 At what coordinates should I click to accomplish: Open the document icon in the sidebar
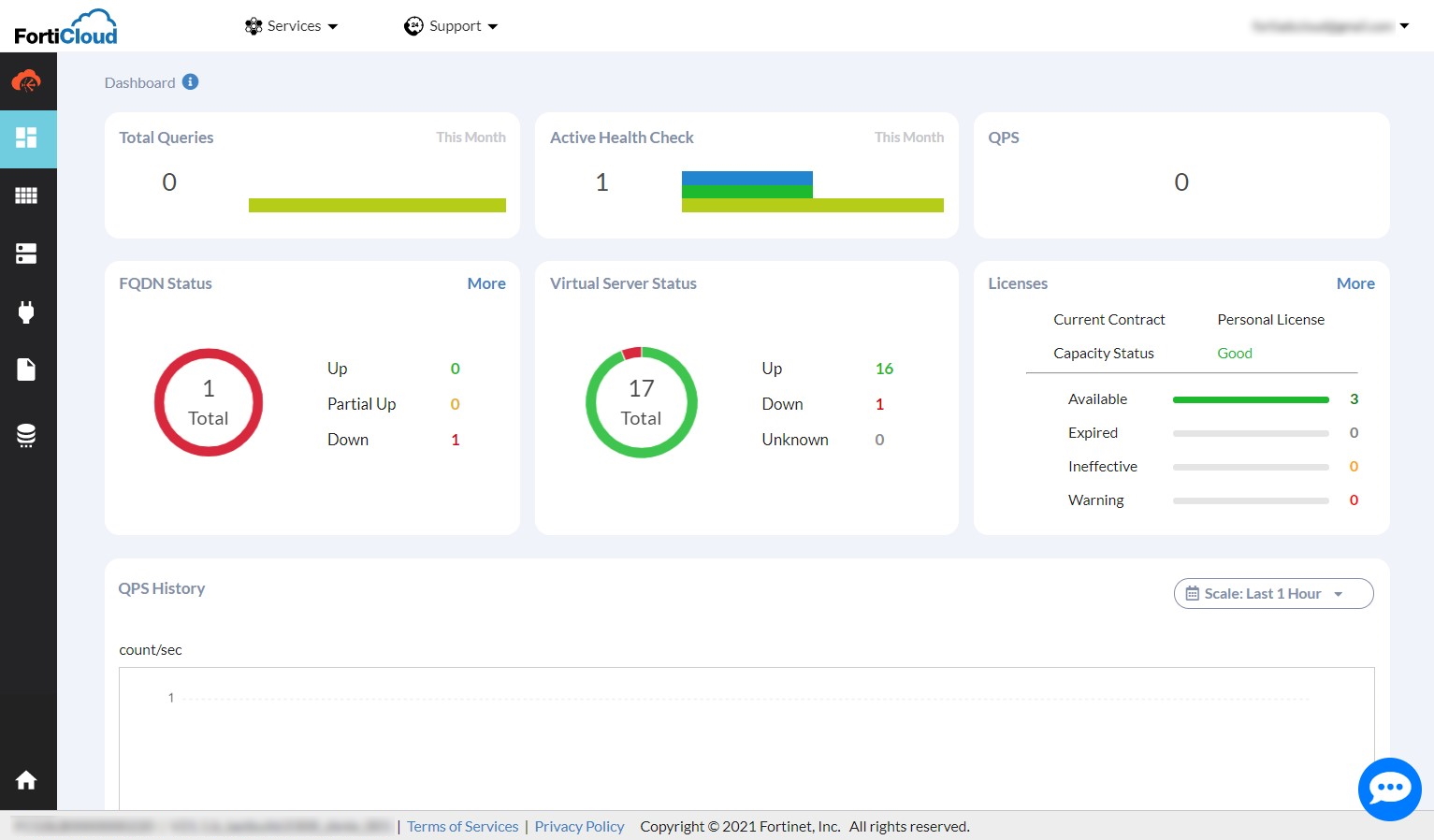pyautogui.click(x=28, y=369)
